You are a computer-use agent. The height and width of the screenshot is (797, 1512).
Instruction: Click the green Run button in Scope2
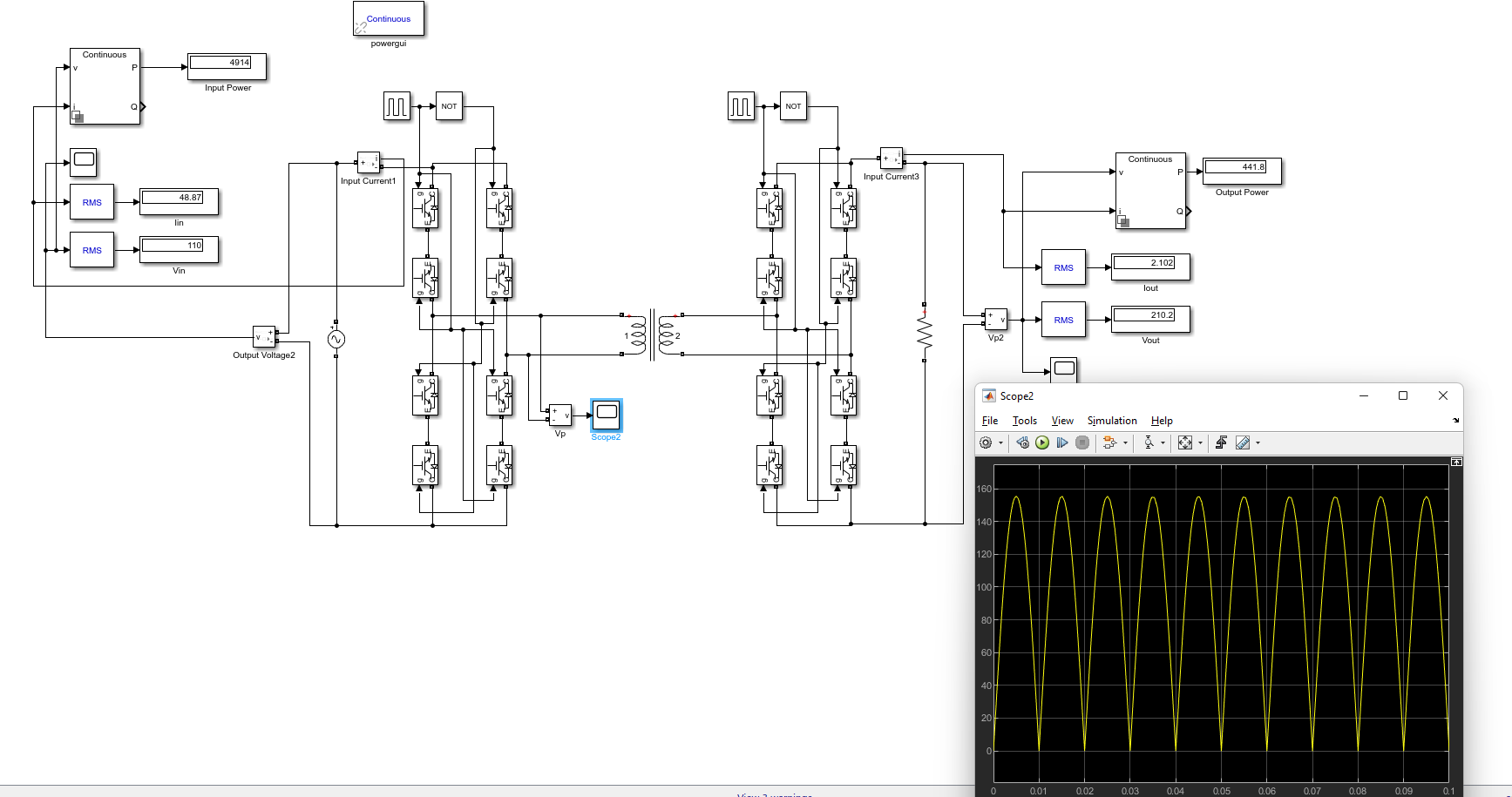pyautogui.click(x=1042, y=442)
